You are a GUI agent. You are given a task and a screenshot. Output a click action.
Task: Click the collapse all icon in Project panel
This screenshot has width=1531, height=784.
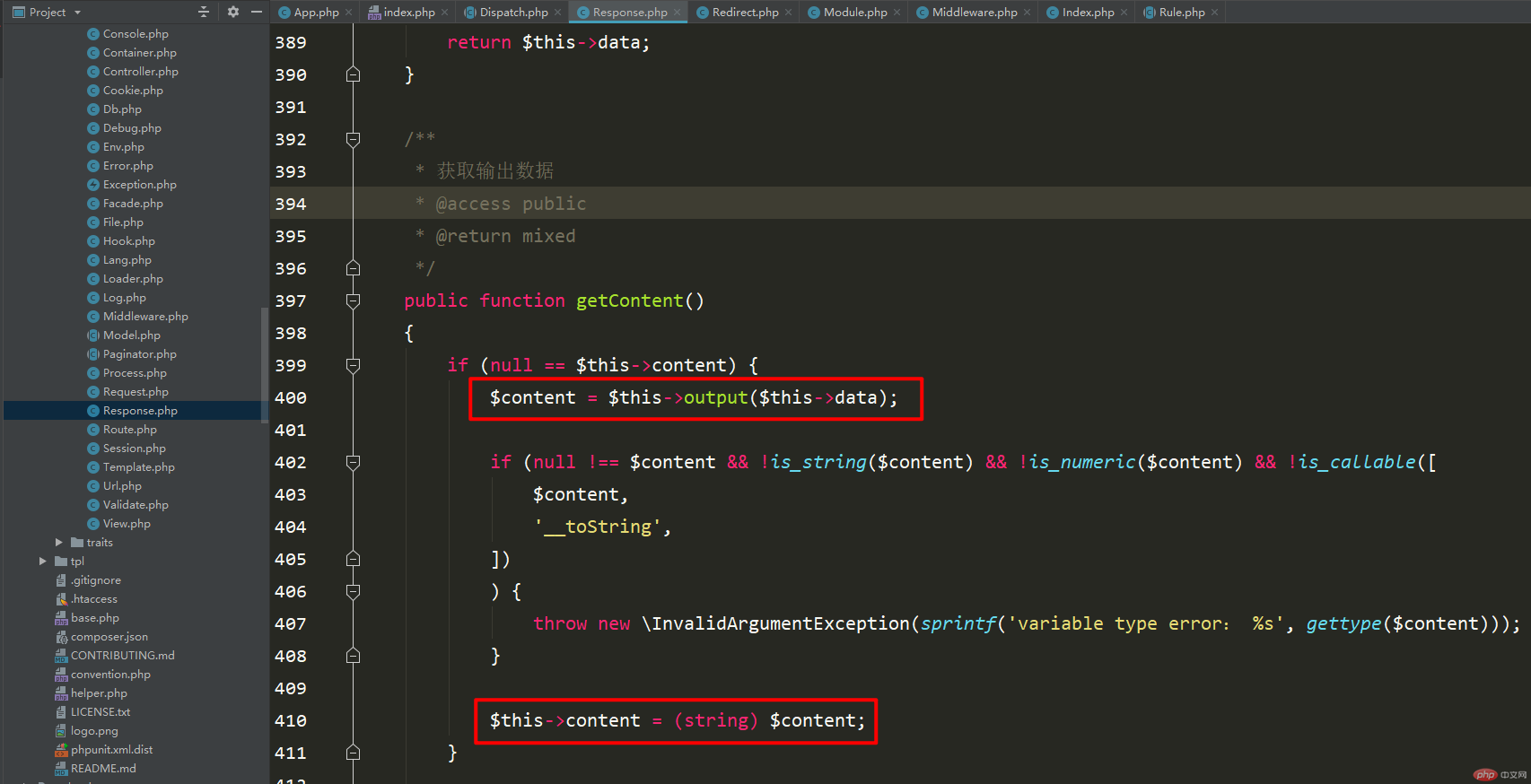pyautogui.click(x=204, y=12)
